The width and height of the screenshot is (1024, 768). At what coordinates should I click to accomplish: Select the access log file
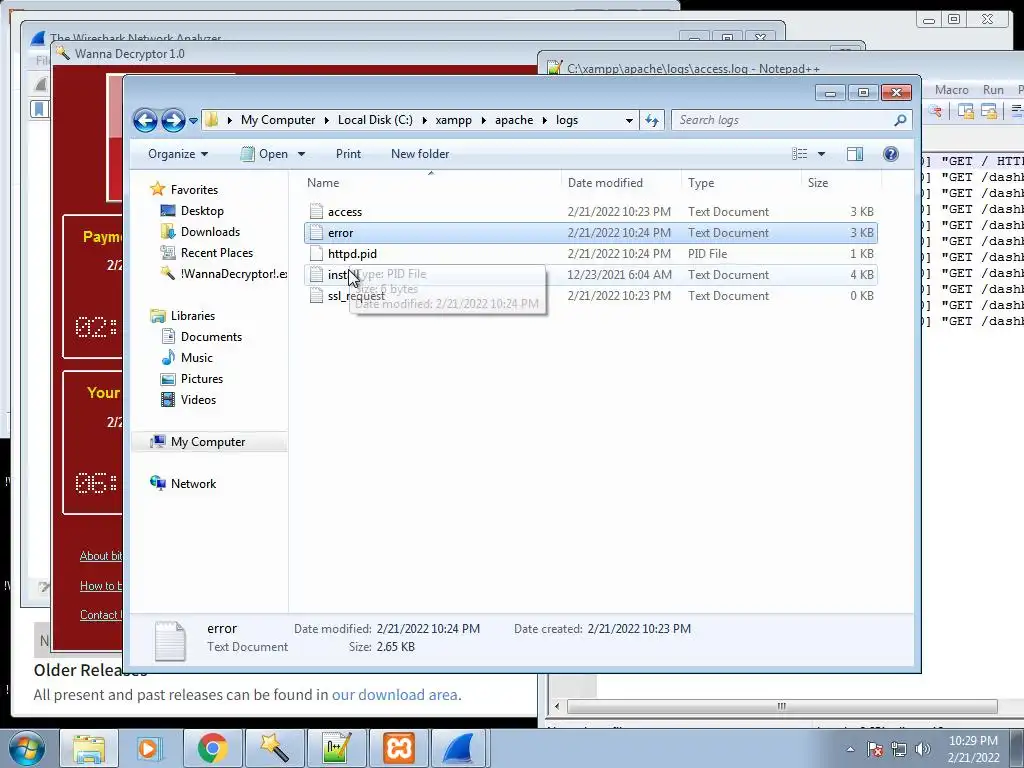(590, 212)
